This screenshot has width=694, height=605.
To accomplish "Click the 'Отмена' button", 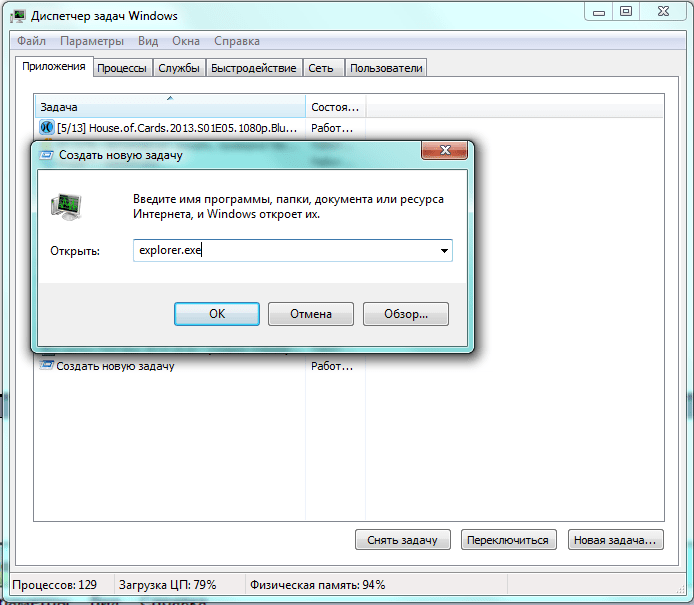I will click(311, 314).
